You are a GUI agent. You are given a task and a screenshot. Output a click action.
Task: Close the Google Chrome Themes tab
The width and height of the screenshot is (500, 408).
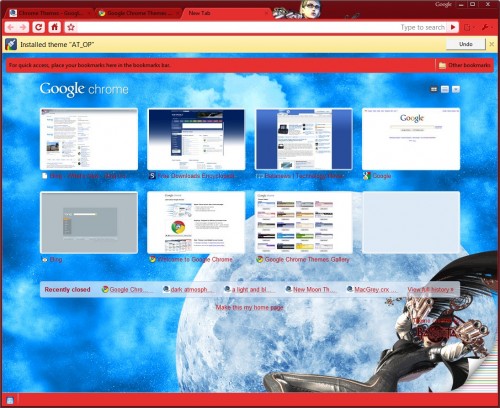pyautogui.click(x=178, y=13)
